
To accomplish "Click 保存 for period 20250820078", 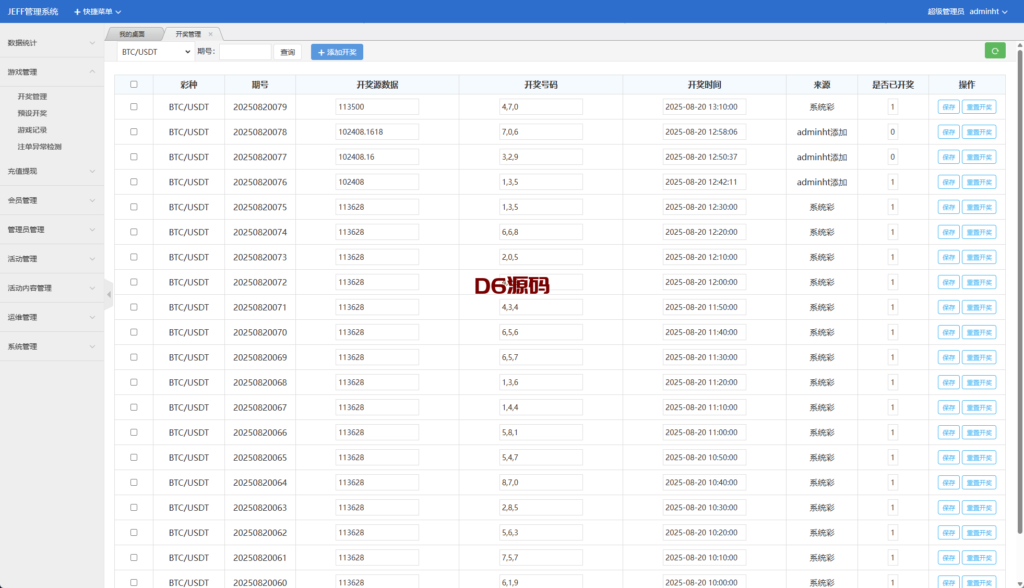I will click(x=947, y=132).
